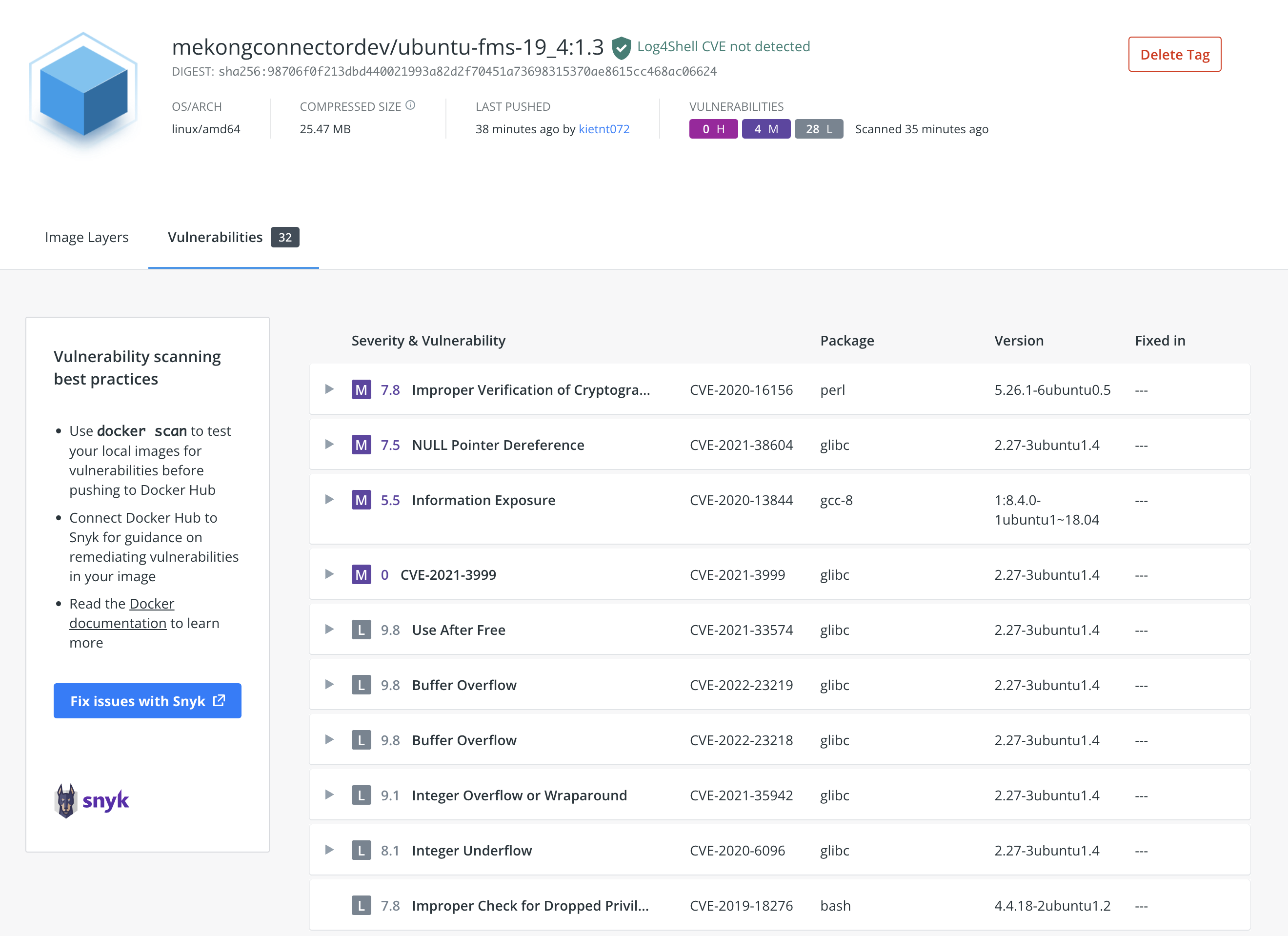Viewport: 1288px width, 936px height.
Task: Click version 5.26.1-6ubuntu0.5
Action: (1052, 389)
